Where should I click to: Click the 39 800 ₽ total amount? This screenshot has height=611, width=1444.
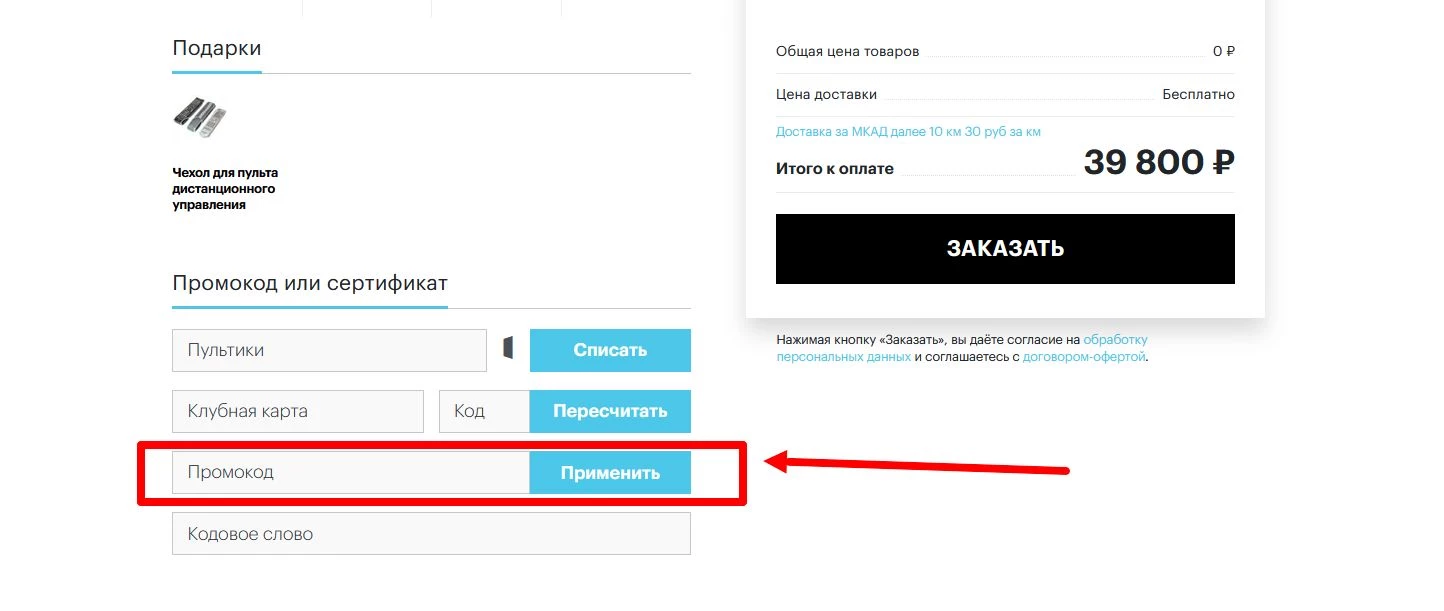1159,162
